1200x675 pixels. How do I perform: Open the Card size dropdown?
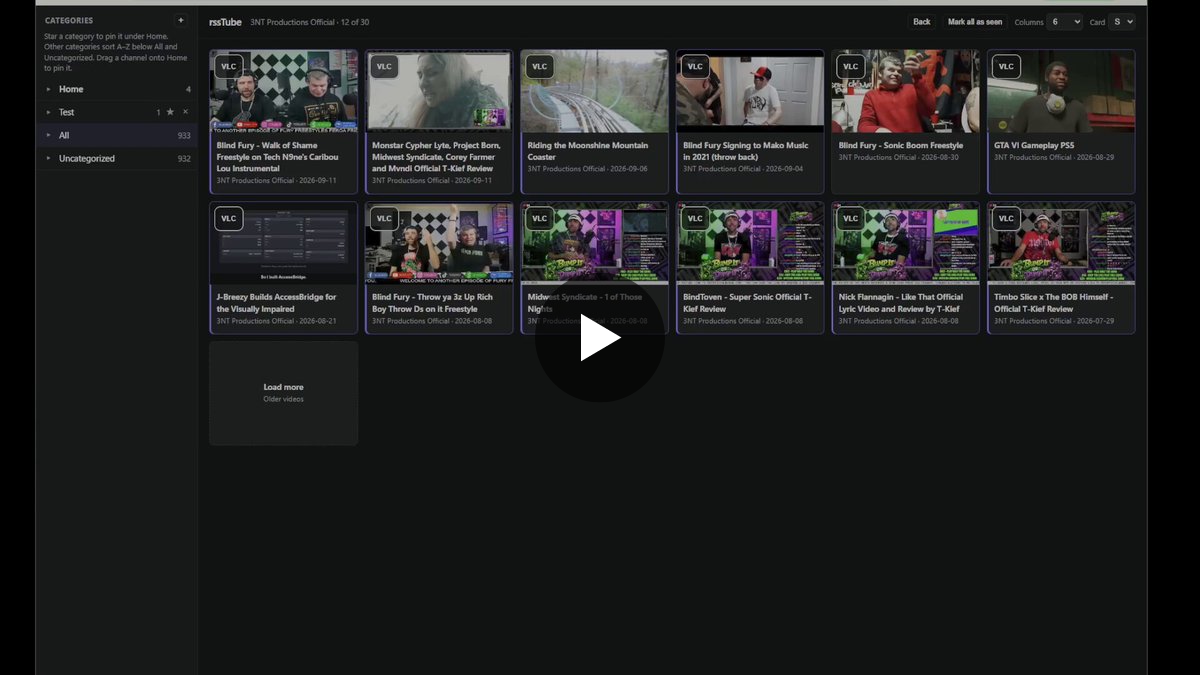(1122, 21)
